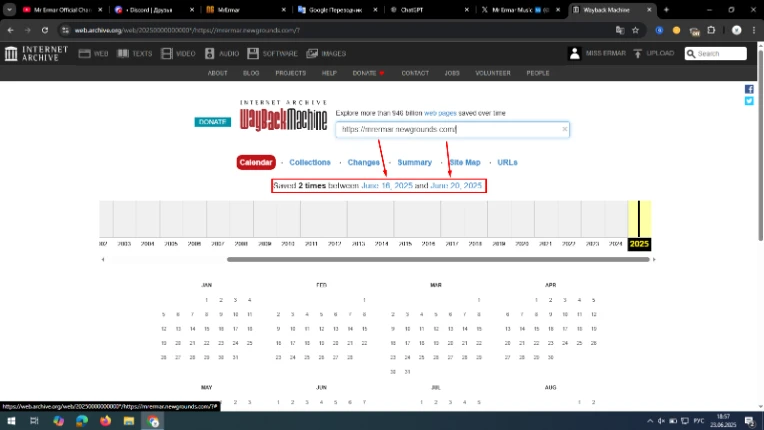Open the browser Extensions puzzle icon
This screenshot has width=764, height=430.
point(711,30)
